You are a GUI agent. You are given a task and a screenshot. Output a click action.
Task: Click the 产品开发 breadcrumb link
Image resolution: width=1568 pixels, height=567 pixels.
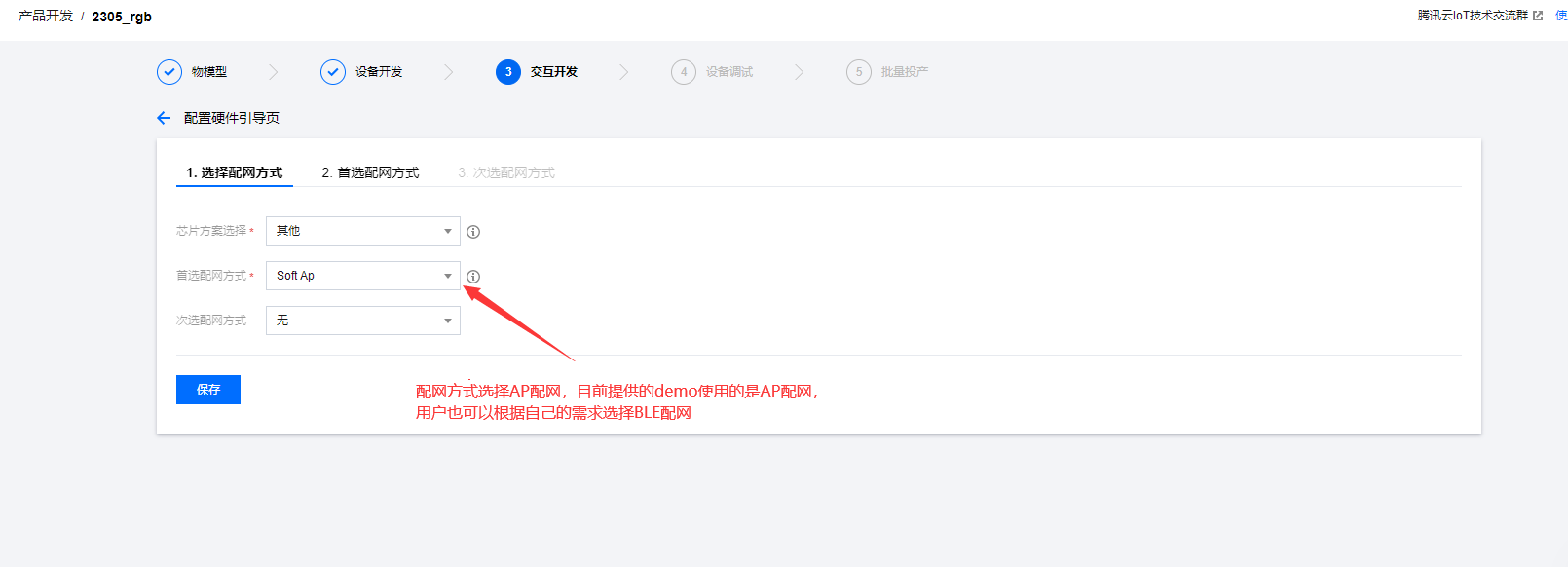46,17
